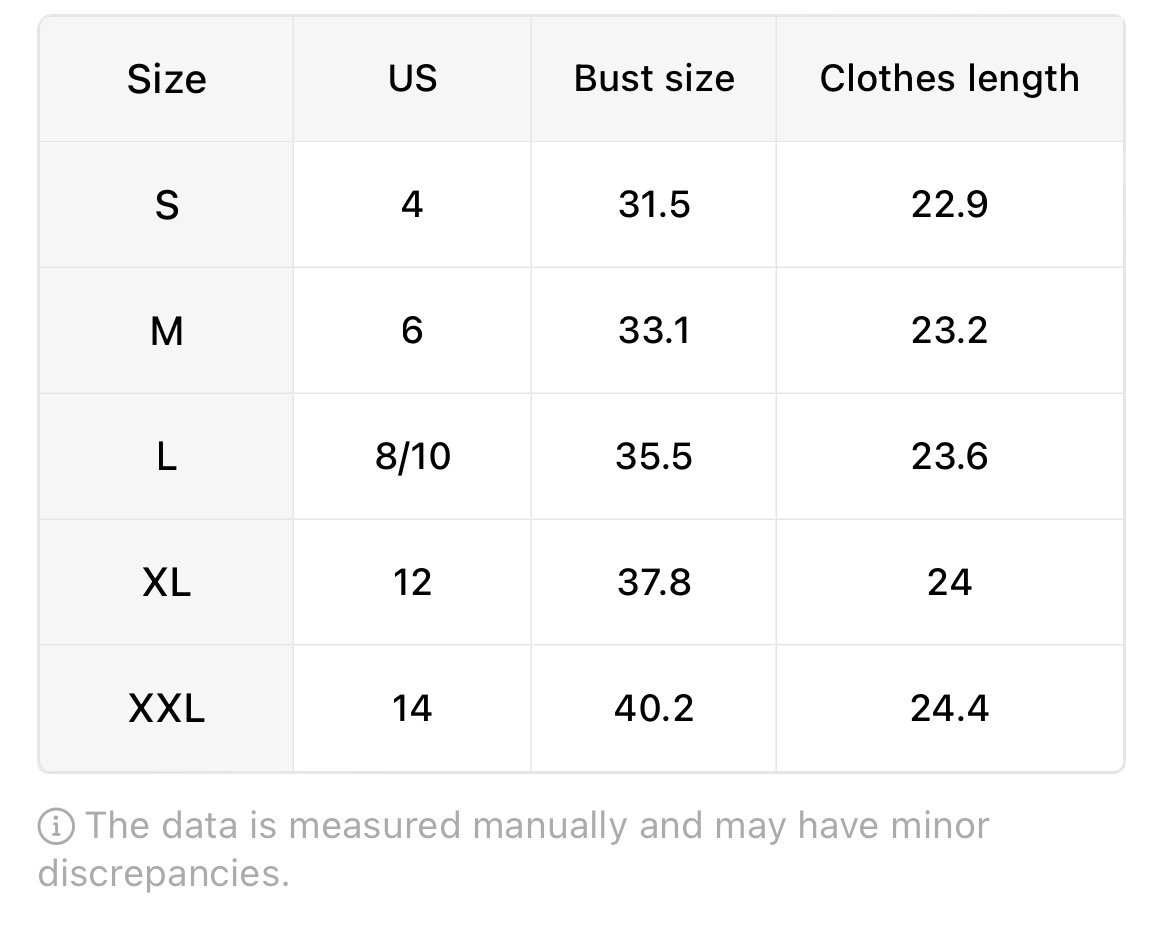Click the bust size 31.5 cell
1170x947 pixels.
click(x=654, y=204)
